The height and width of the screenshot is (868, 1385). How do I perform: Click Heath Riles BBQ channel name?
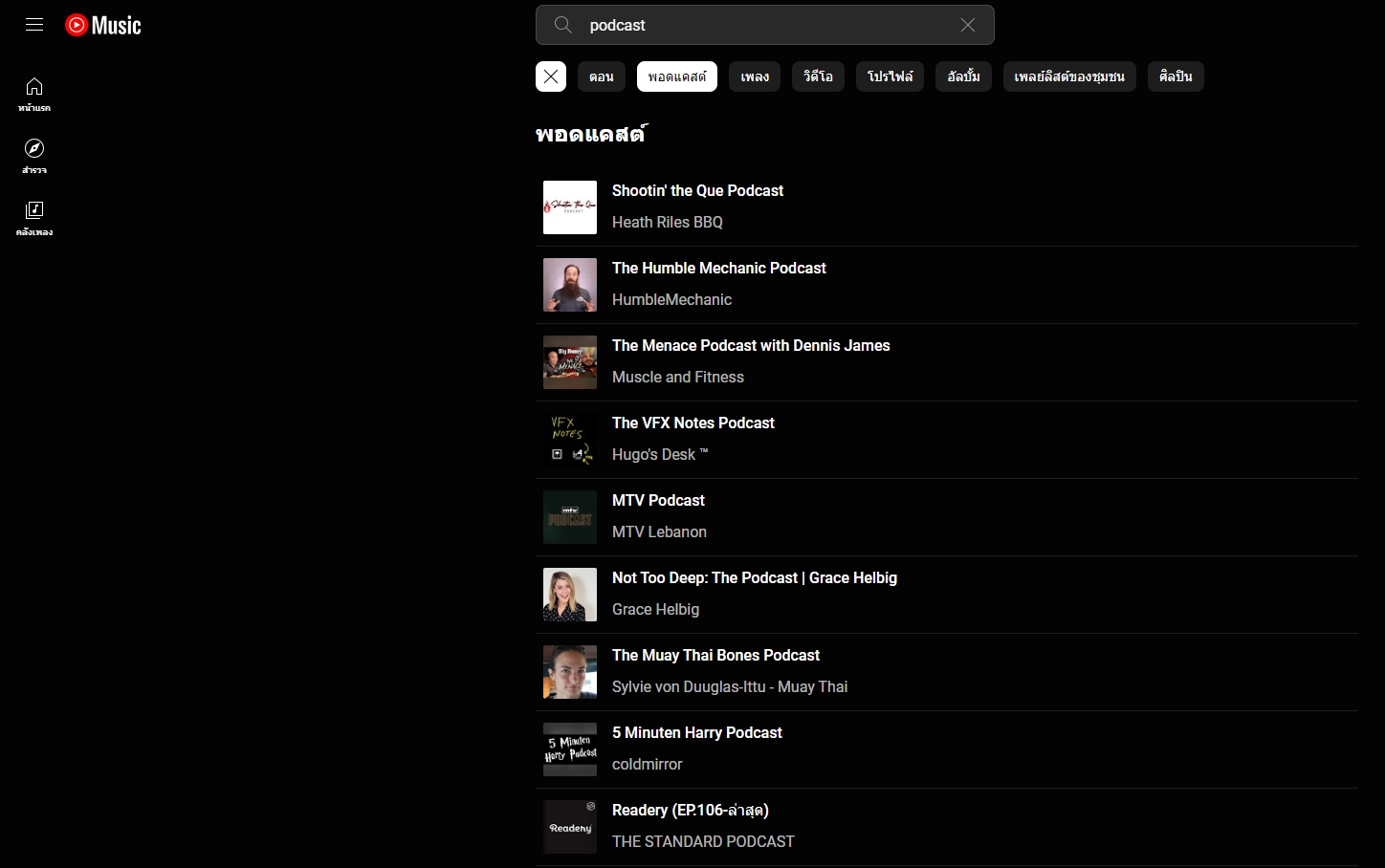[x=668, y=223]
